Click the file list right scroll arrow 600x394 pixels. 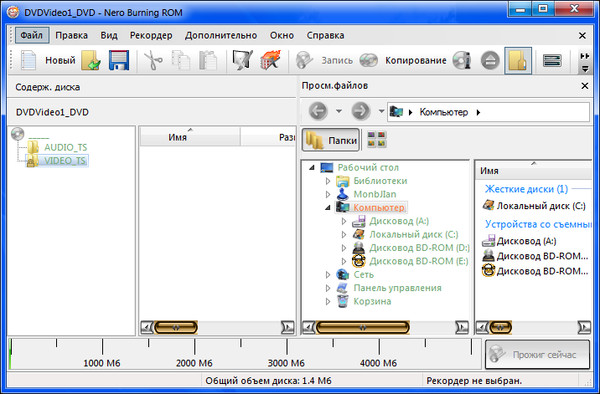coord(584,327)
